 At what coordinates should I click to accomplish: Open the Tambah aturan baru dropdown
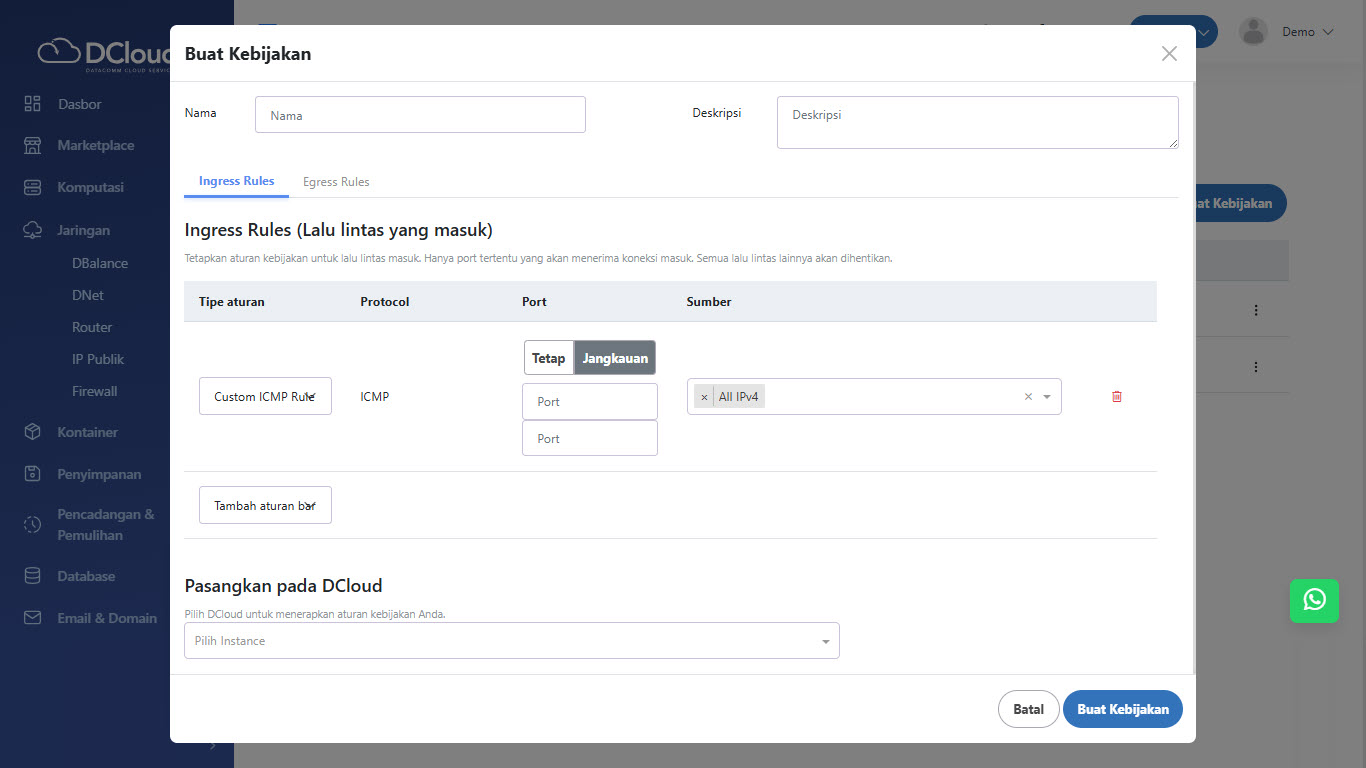coord(265,505)
